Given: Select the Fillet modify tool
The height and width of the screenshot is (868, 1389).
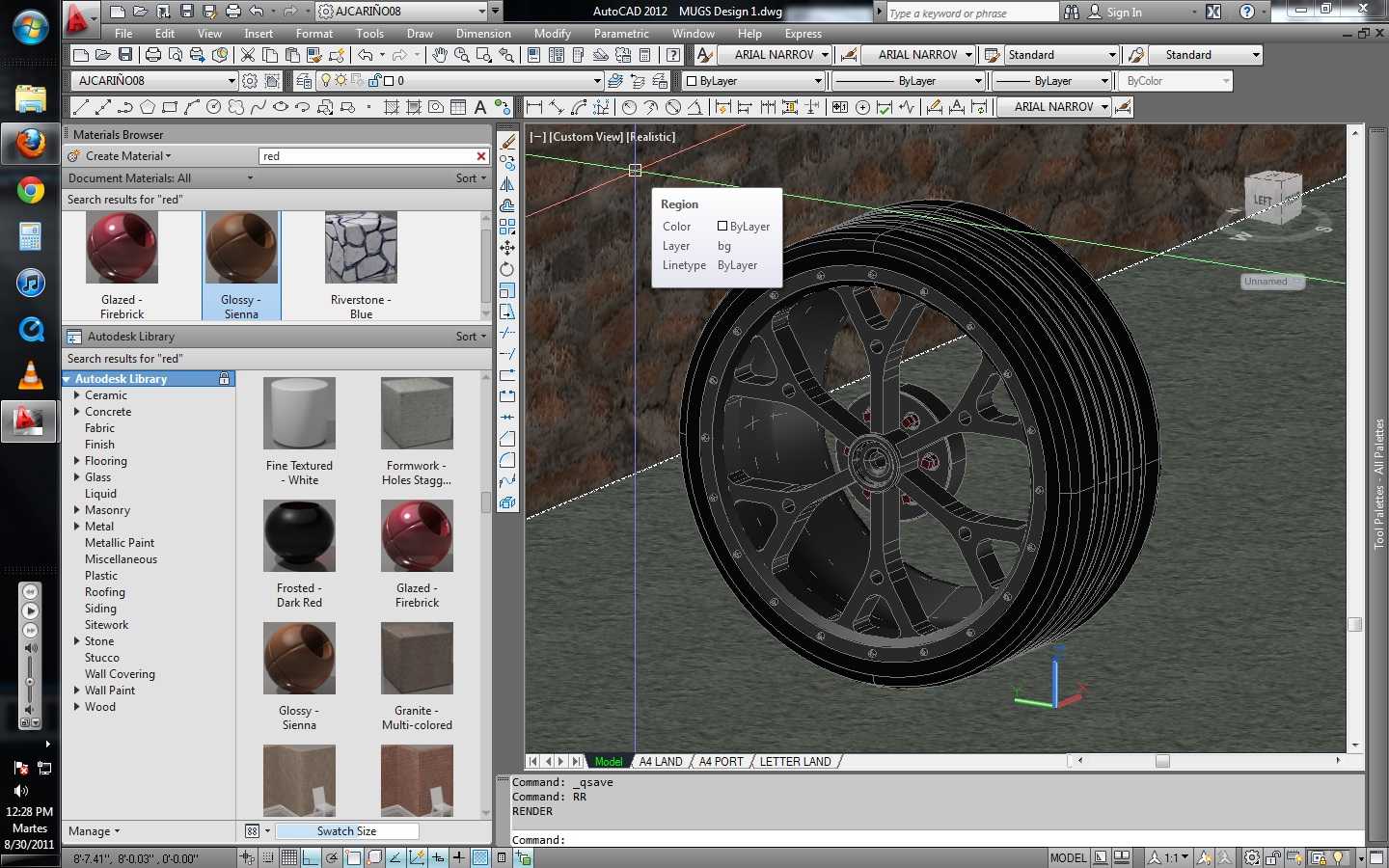Looking at the screenshot, I should click(507, 460).
